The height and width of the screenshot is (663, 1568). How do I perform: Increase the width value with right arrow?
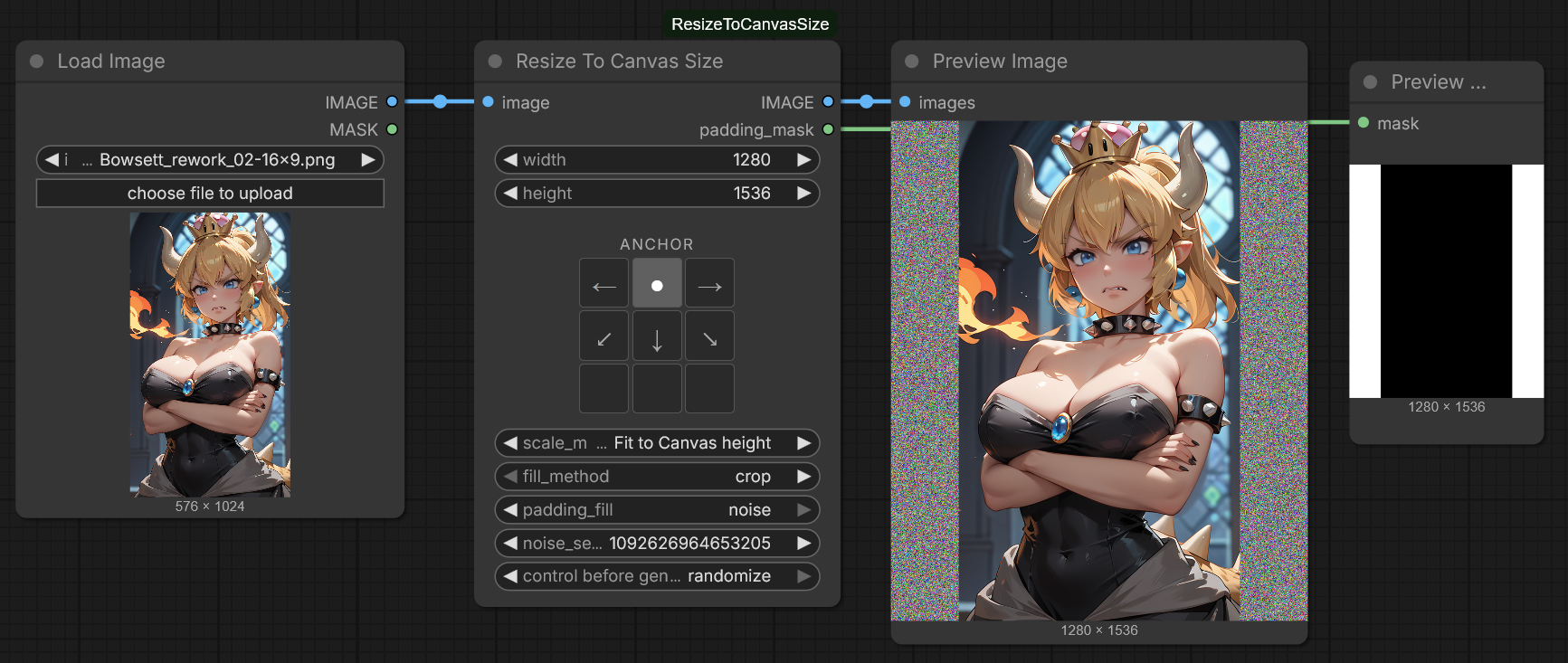click(803, 160)
